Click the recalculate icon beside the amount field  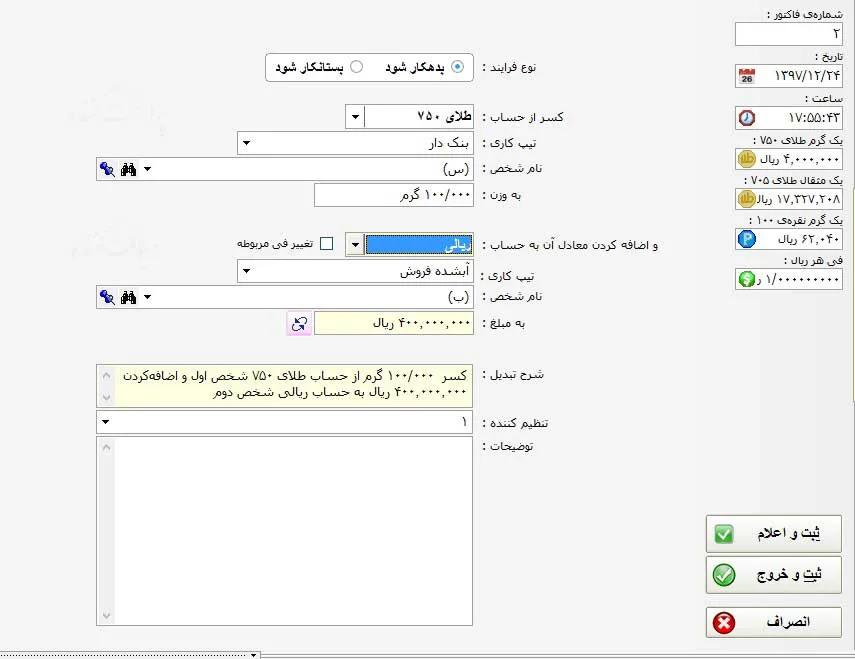click(299, 324)
